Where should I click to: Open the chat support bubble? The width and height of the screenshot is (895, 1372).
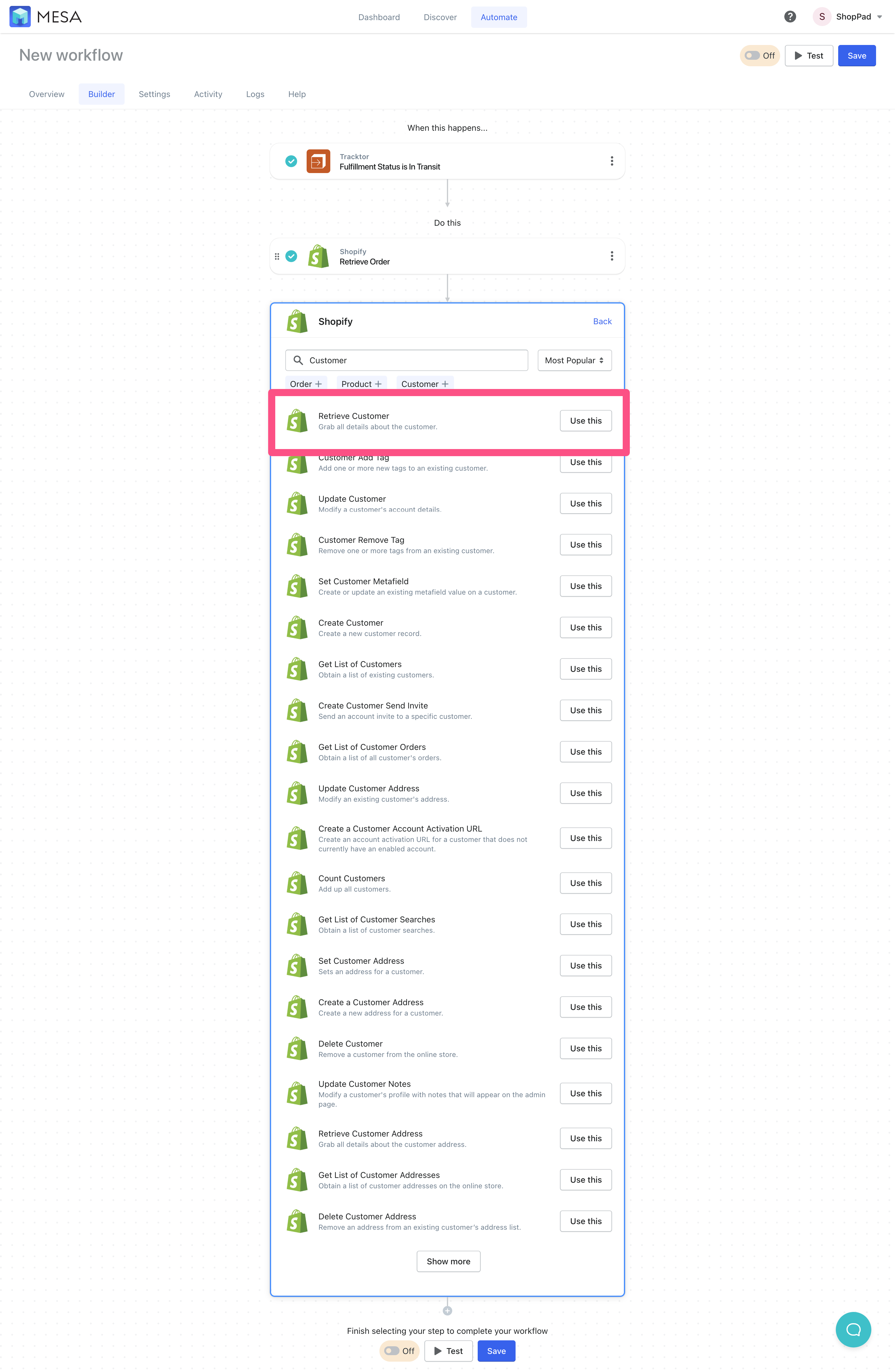tap(853, 1330)
